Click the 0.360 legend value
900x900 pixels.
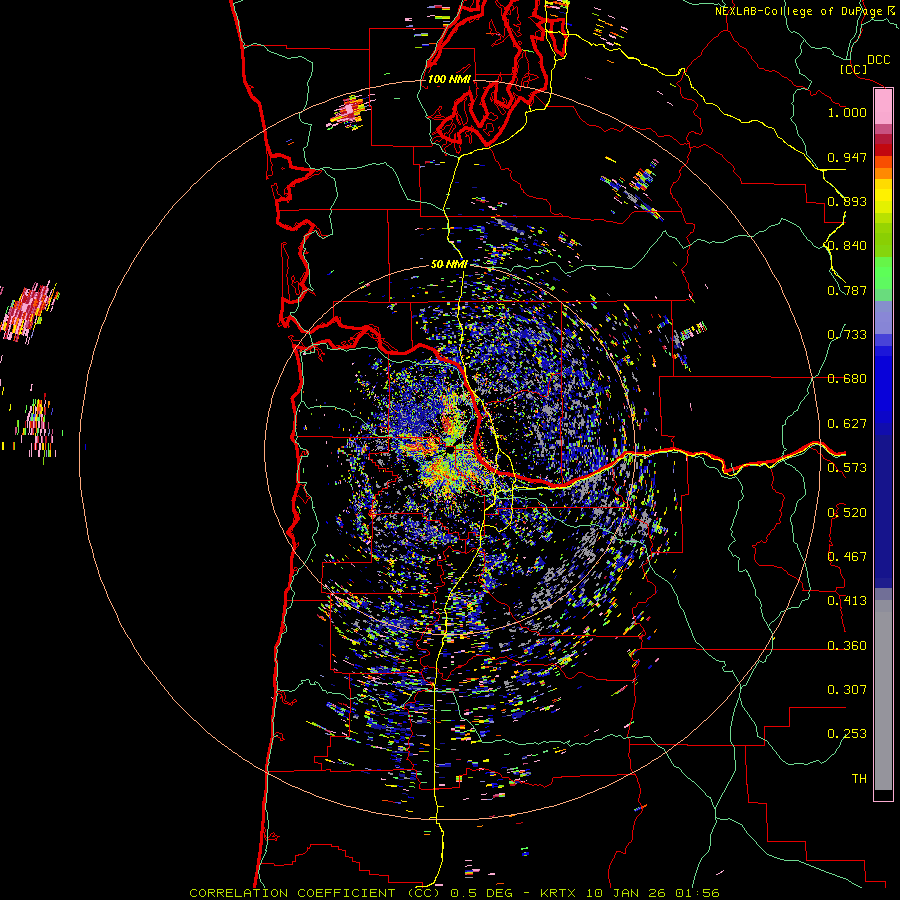pyautogui.click(x=847, y=646)
